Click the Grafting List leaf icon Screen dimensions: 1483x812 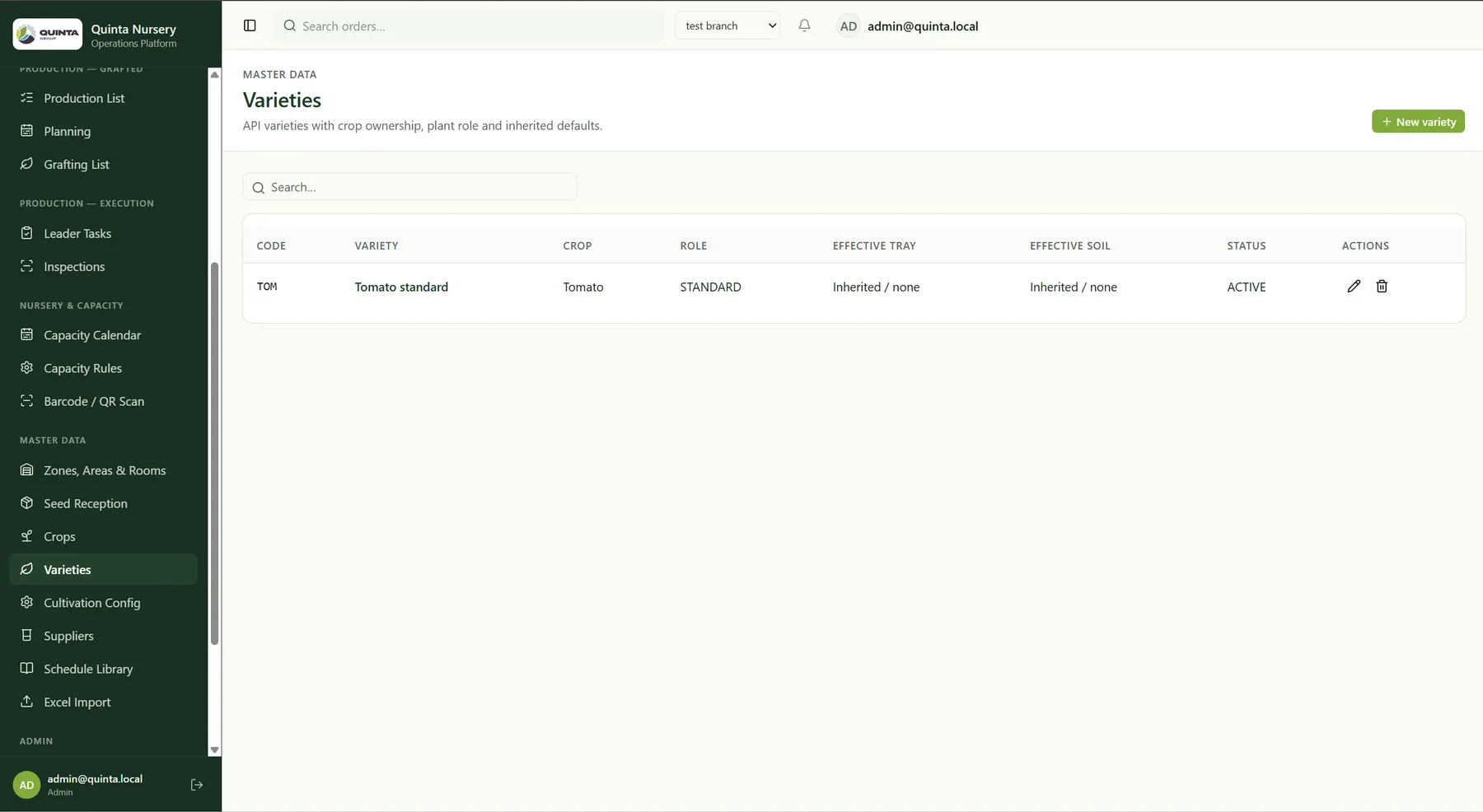coord(26,164)
